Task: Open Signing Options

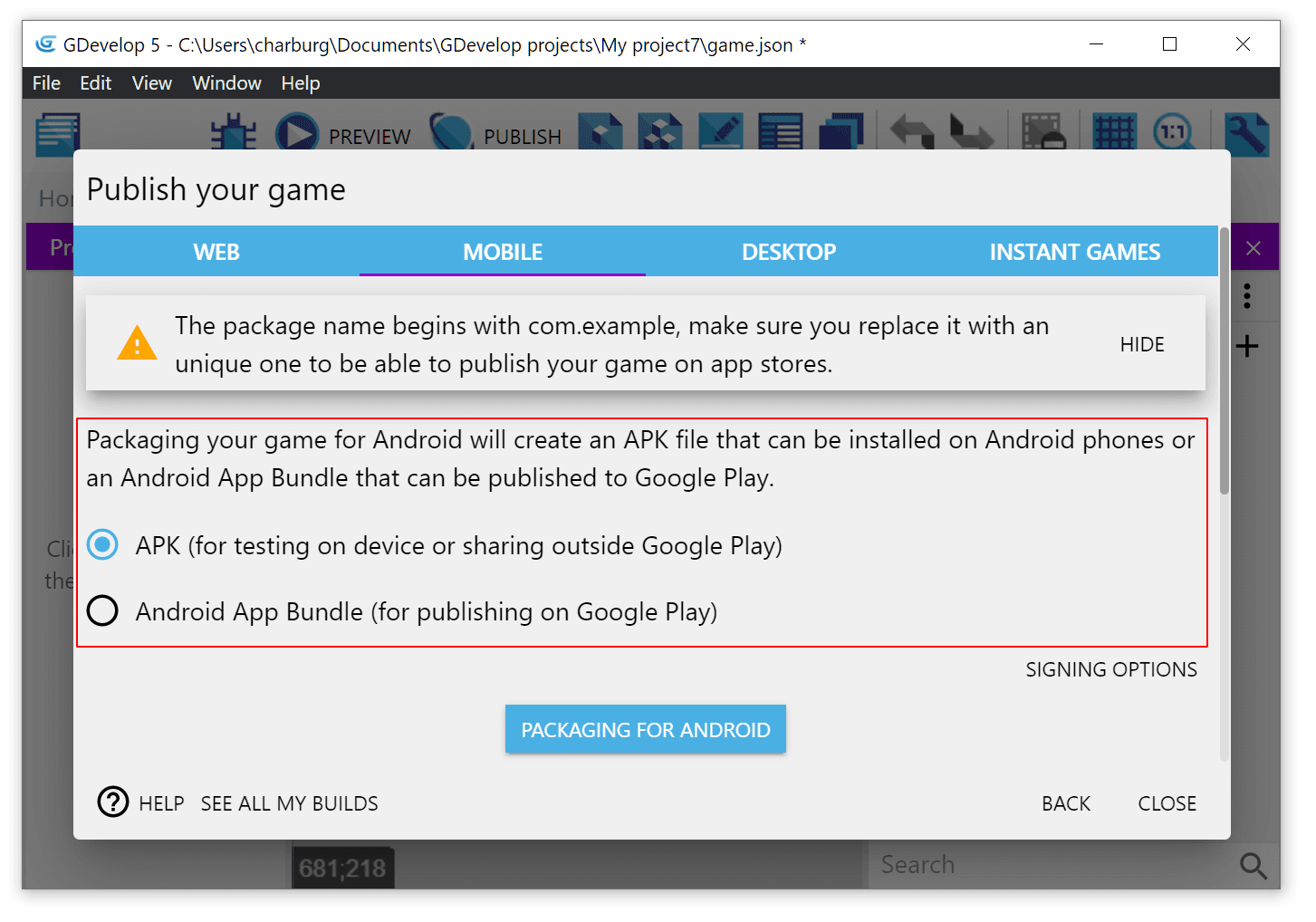Action: [x=1110, y=669]
